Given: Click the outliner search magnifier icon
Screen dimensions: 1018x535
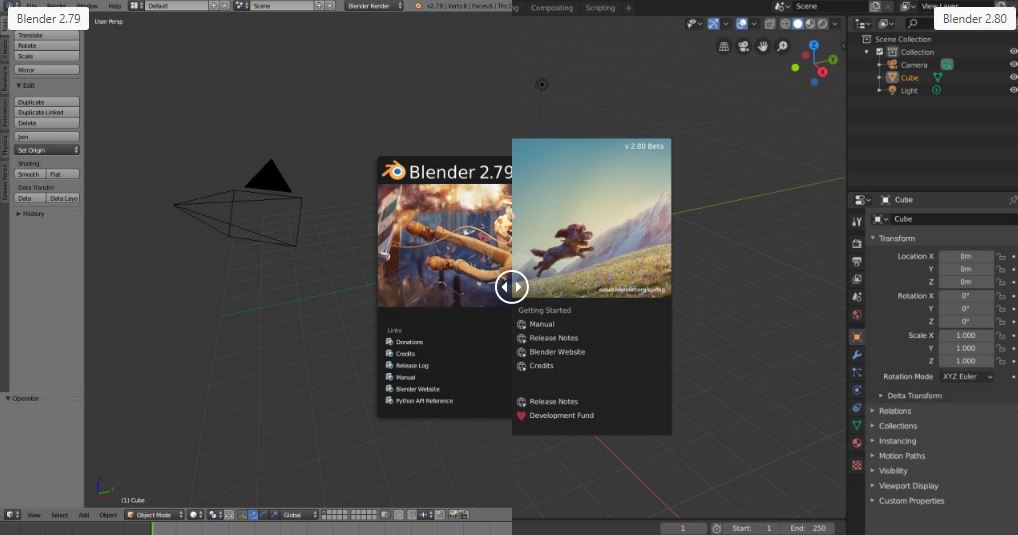Looking at the screenshot, I should [x=912, y=23].
